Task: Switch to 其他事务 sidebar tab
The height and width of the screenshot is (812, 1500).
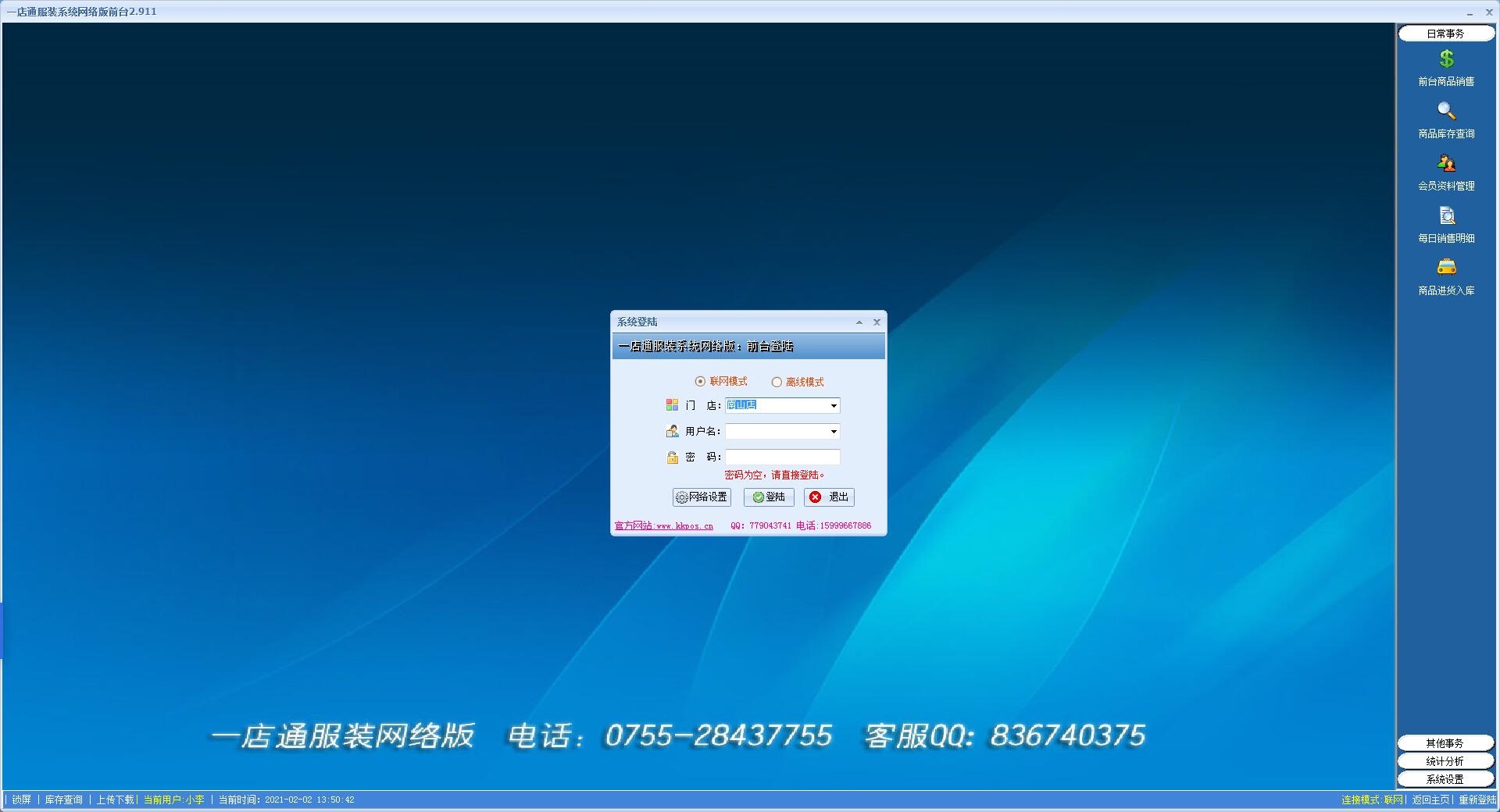Action: [1445, 743]
